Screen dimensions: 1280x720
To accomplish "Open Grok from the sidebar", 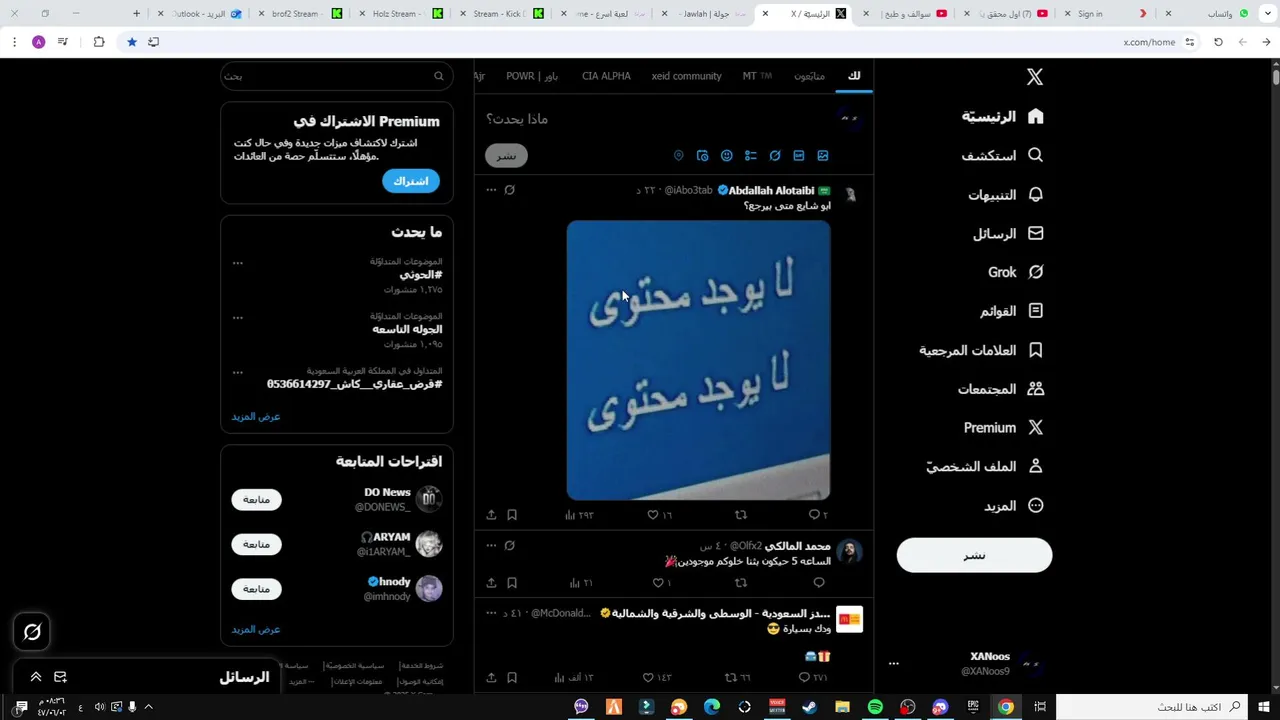I will [1016, 272].
